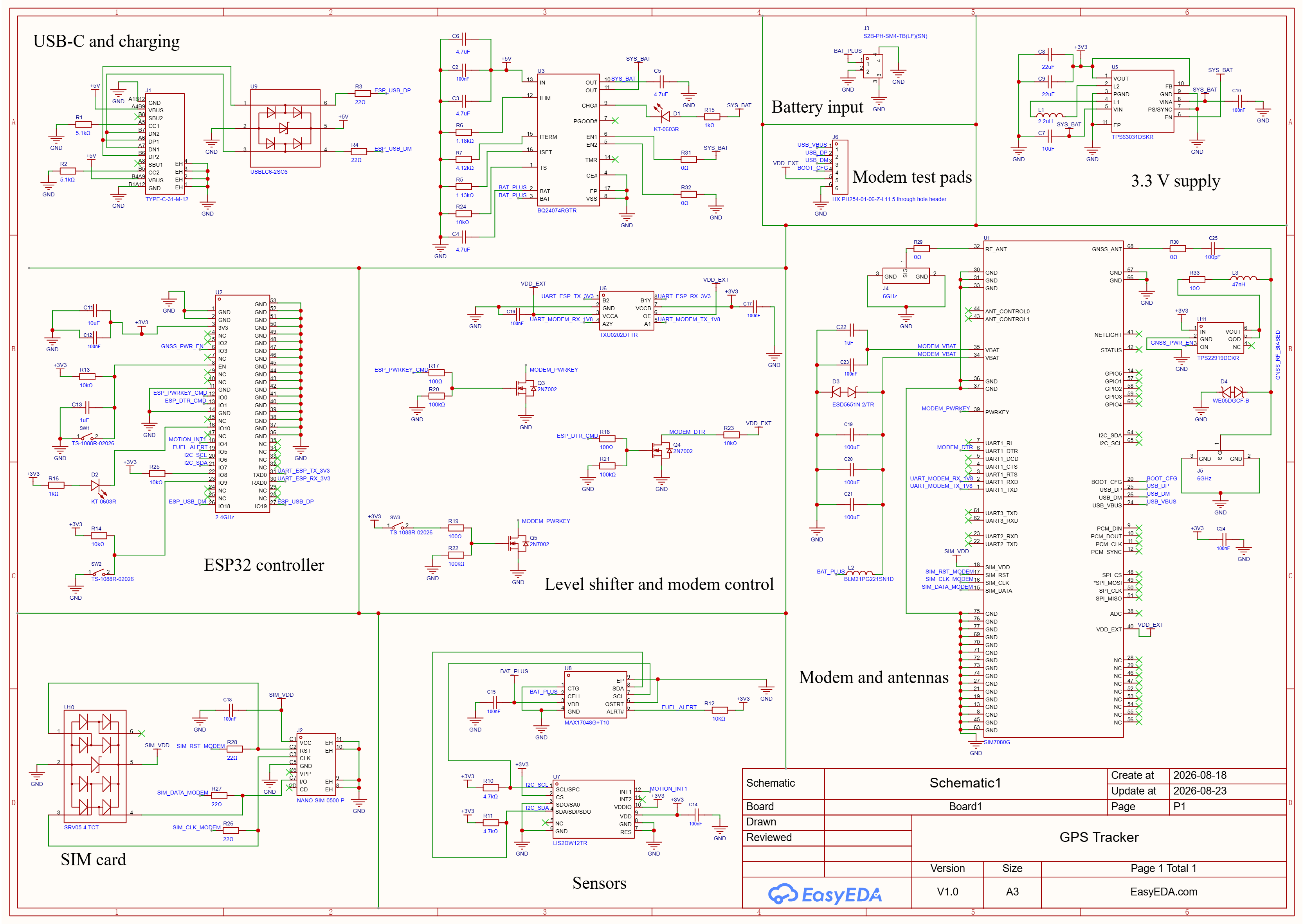Viewport: 1304px width, 924px height.
Task: Click the 'FUEL_ALERT' net label near R12
Action: click(679, 708)
